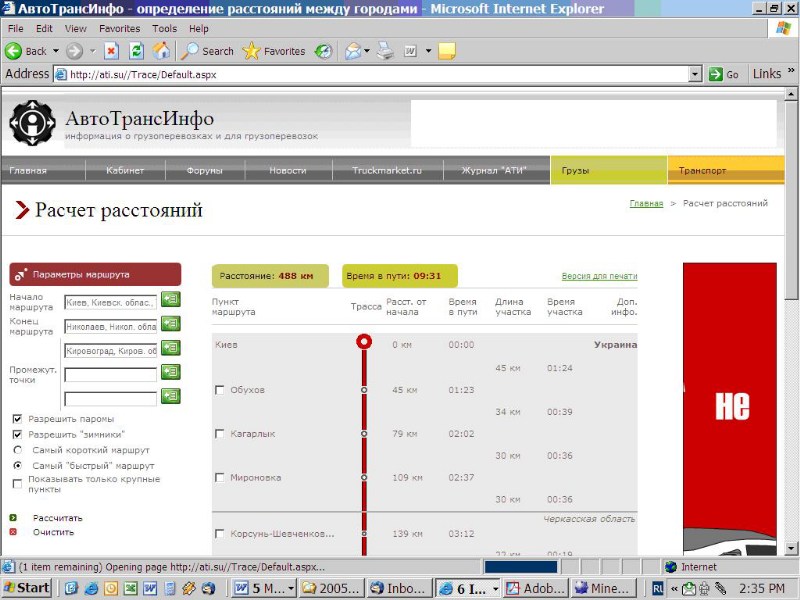Click the Print toolbar icon
800x600 pixels.
click(x=385, y=51)
